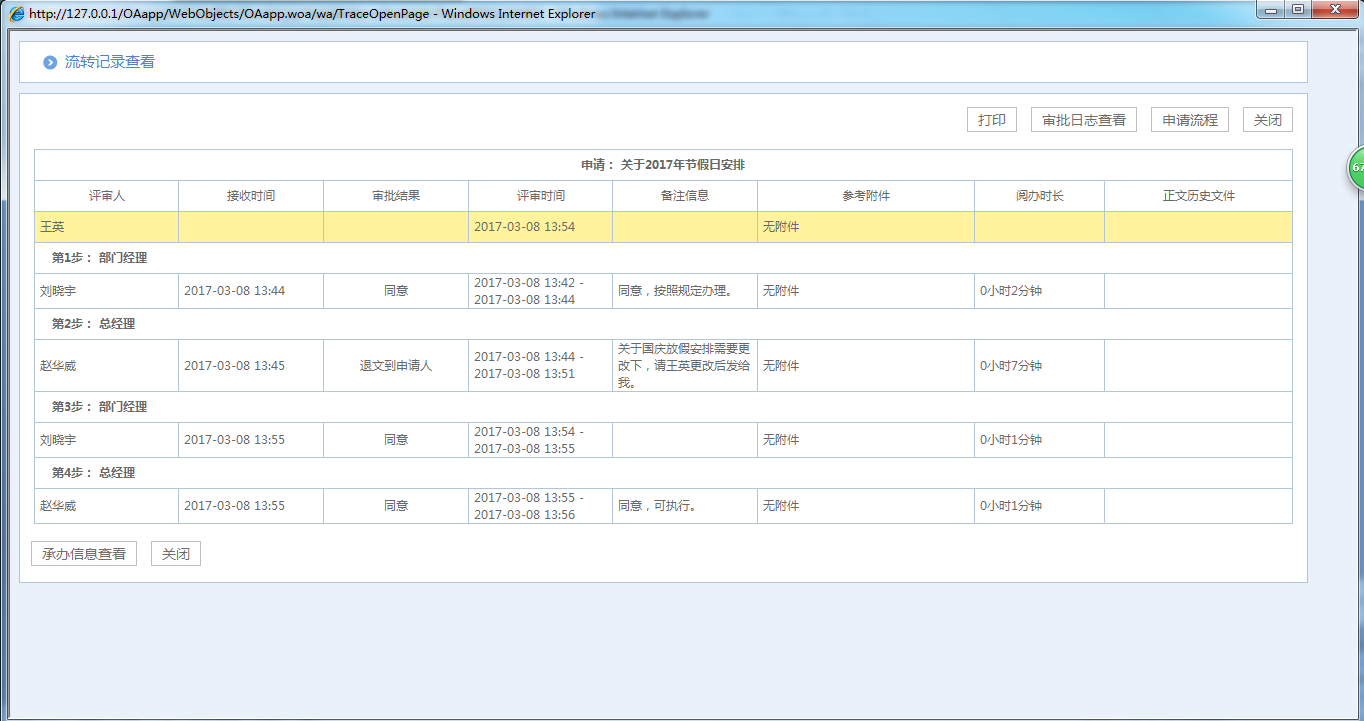This screenshot has height=721, width=1364.
Task: Click the blue arrow icon beside 流转记录查看
Action: pyautogui.click(x=50, y=62)
